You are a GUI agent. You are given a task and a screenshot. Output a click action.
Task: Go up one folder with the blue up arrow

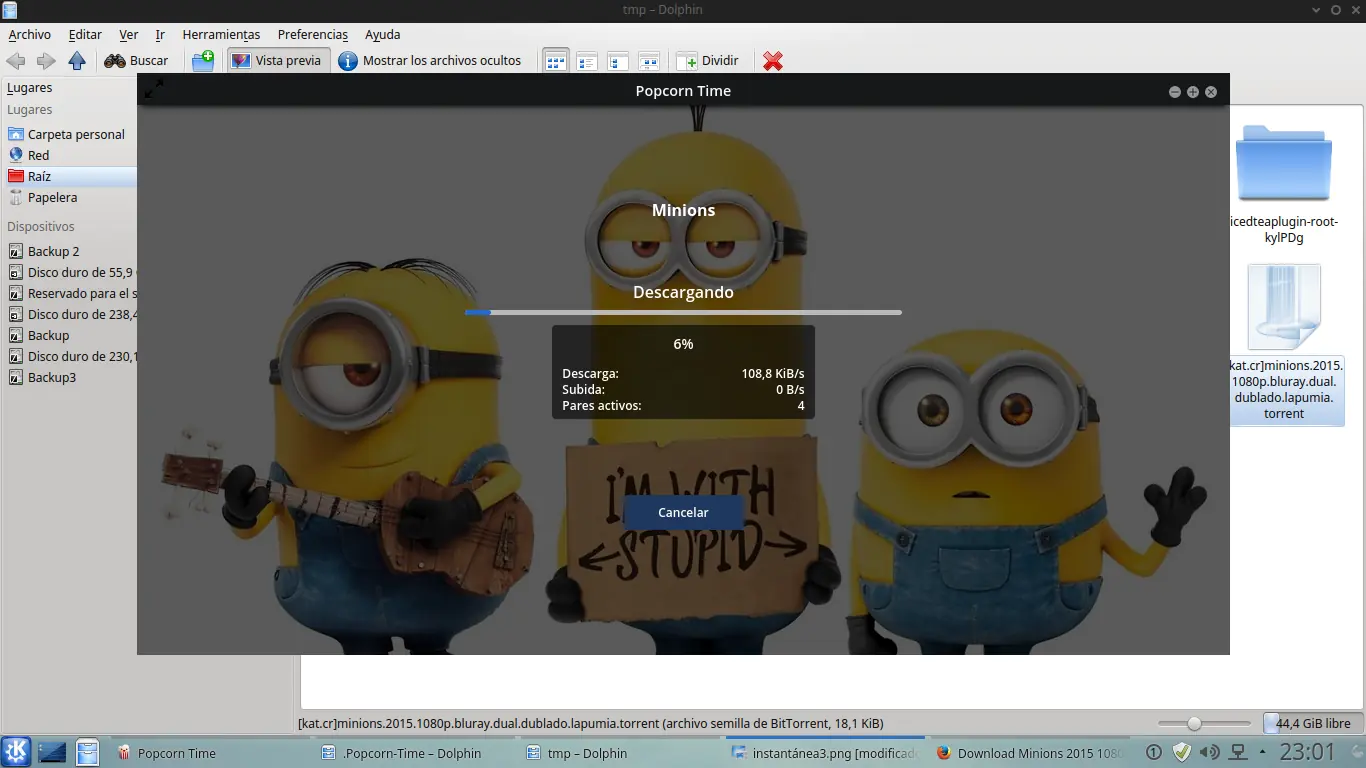coord(77,61)
